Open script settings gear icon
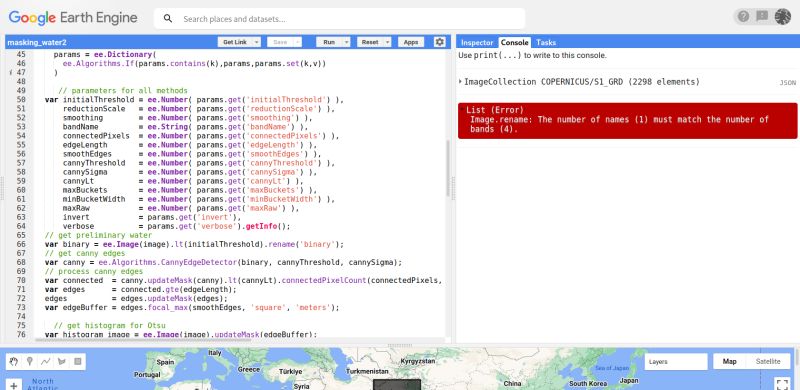This screenshot has height=390, width=800. 439,42
